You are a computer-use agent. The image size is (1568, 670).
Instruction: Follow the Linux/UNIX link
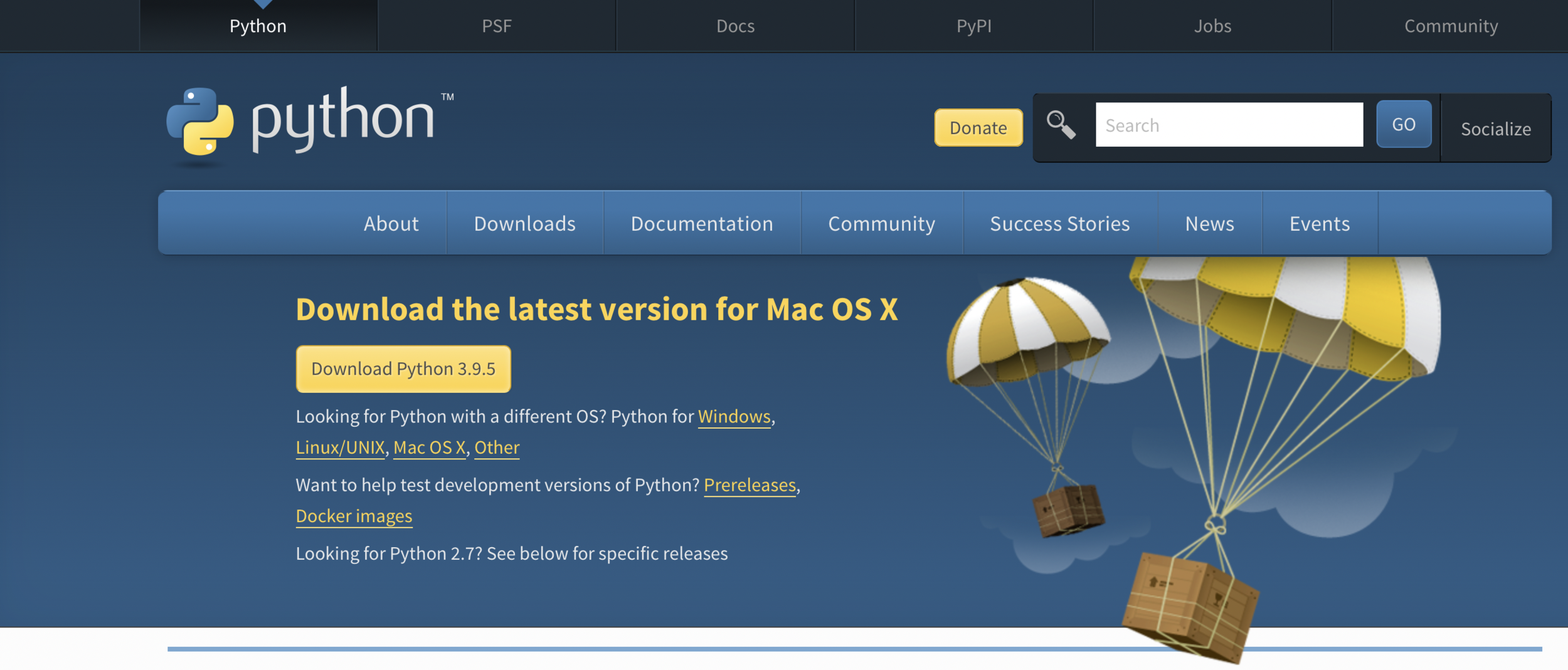pyautogui.click(x=340, y=448)
